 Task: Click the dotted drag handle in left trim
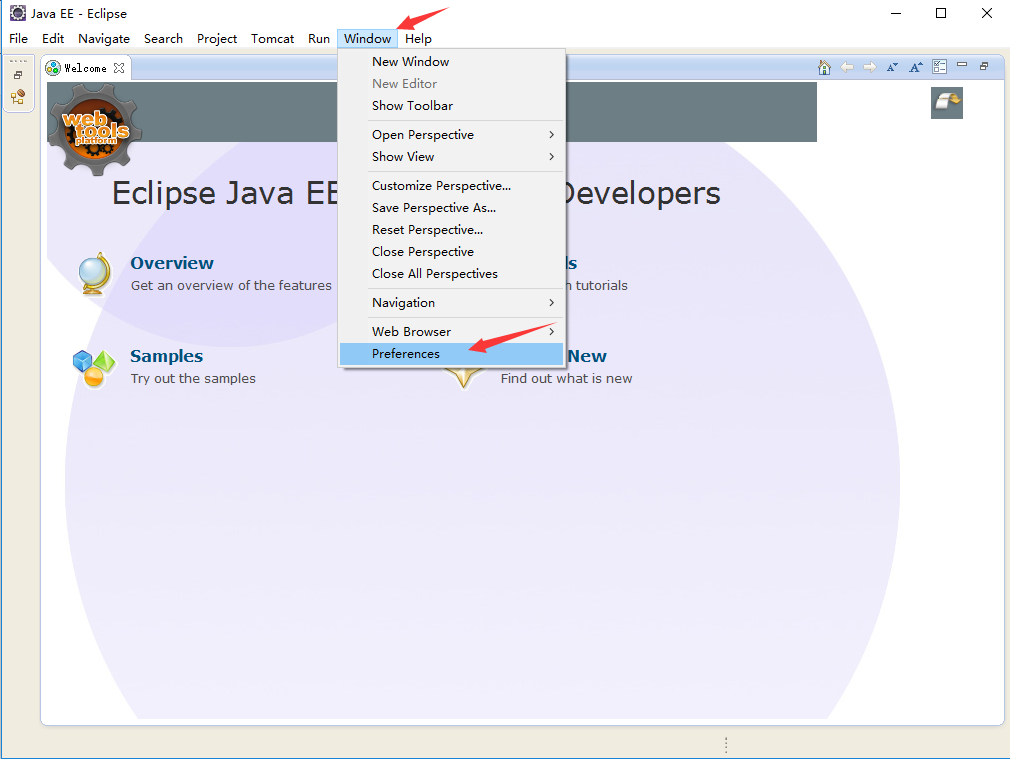(18, 61)
